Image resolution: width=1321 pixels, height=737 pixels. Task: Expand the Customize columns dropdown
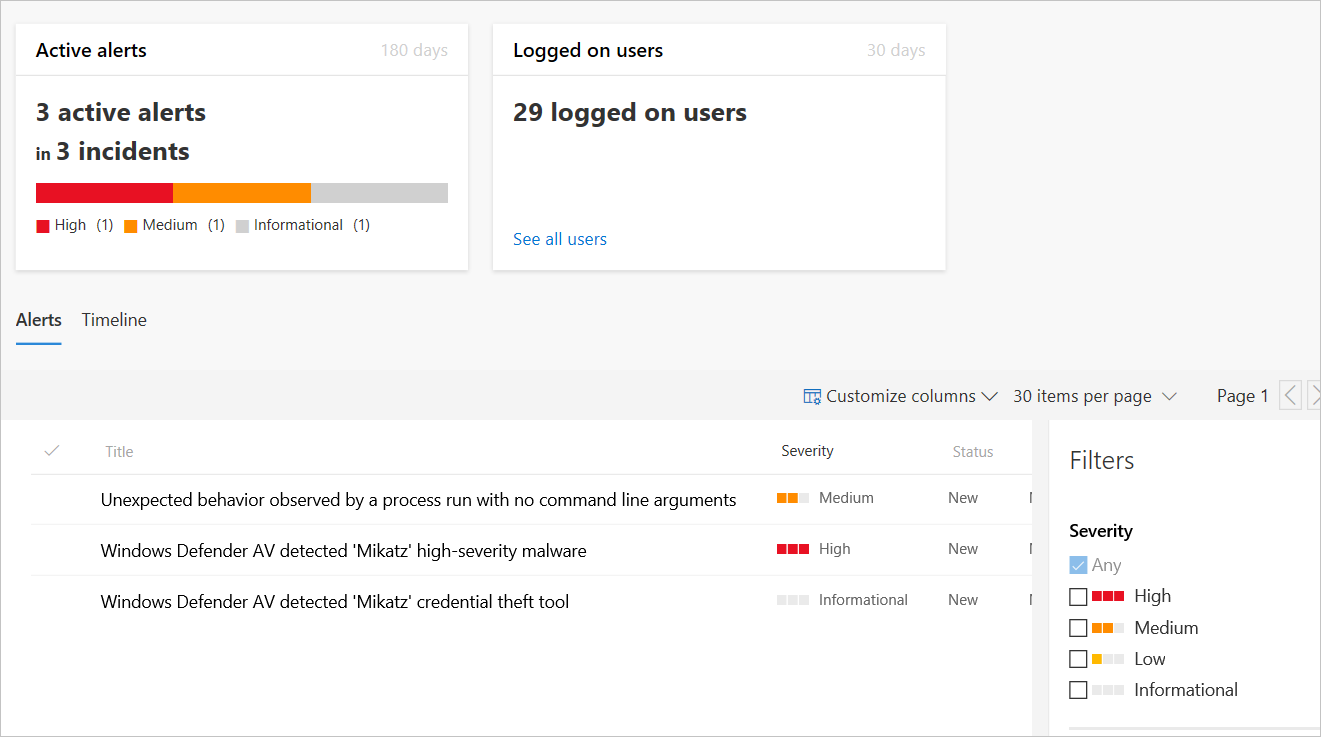901,396
